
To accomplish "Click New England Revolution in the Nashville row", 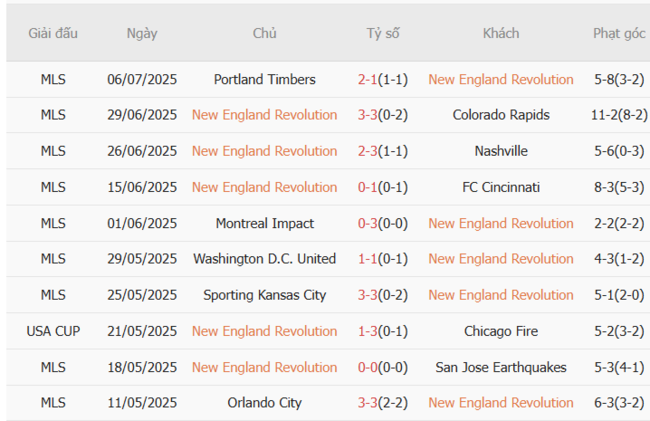I will pos(265,151).
